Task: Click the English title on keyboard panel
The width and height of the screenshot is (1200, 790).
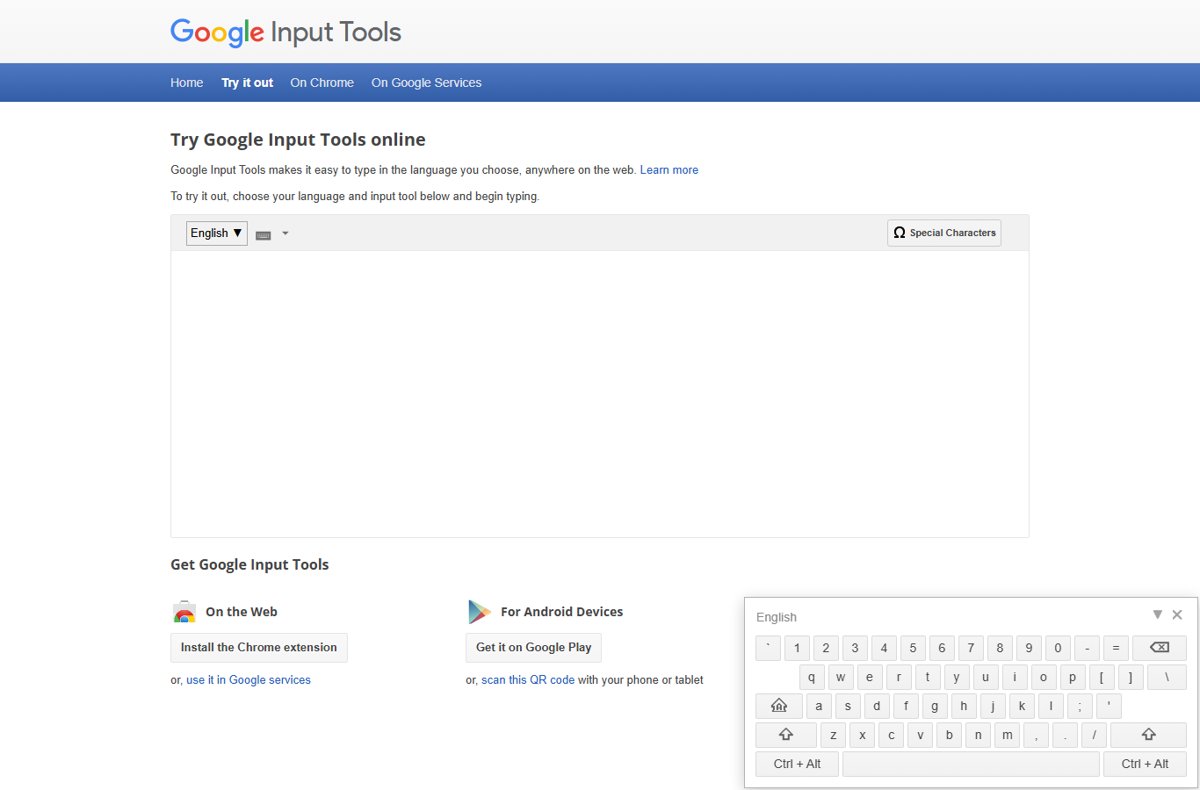Action: [776, 617]
